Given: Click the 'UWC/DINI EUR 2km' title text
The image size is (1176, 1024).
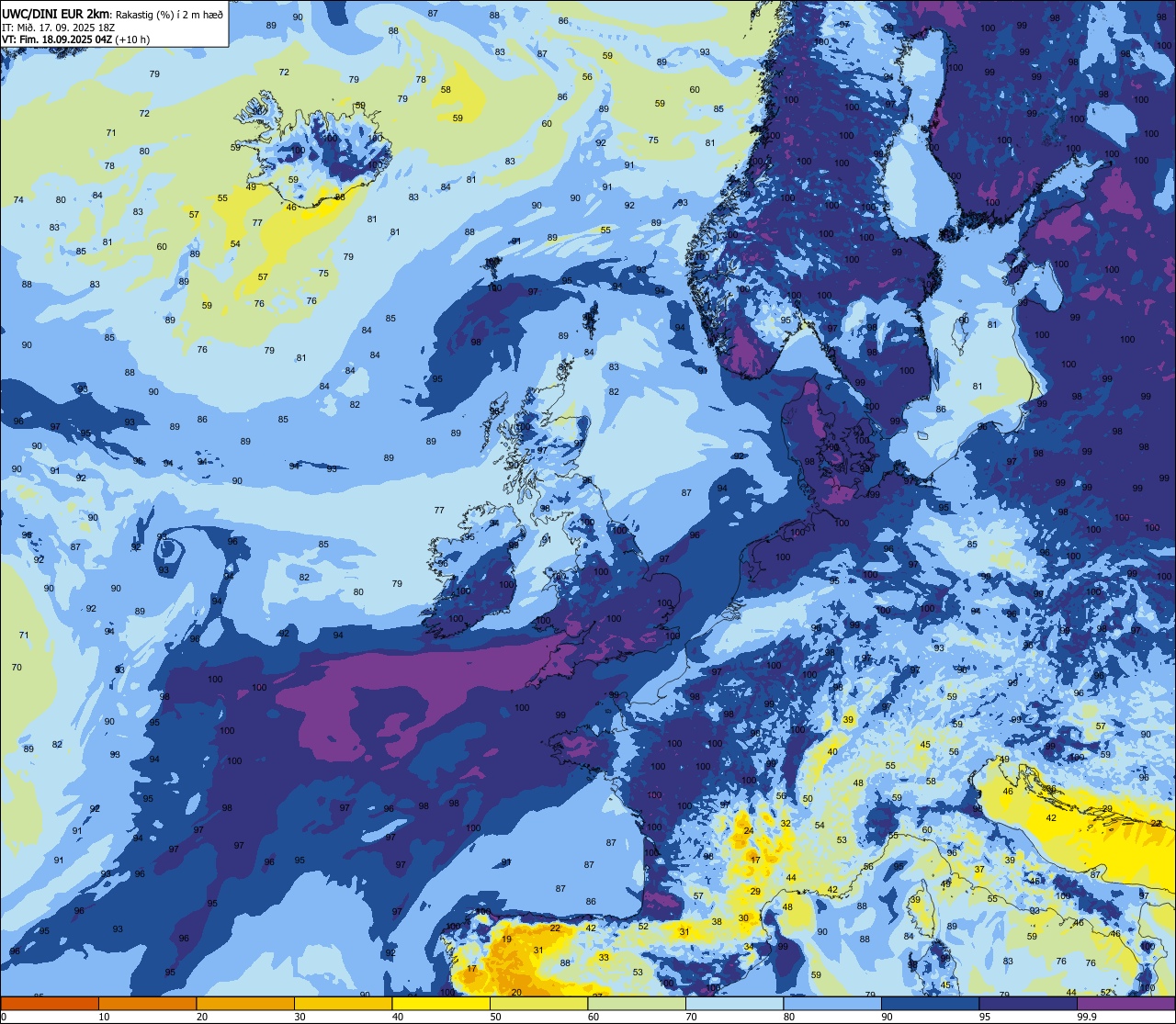Looking at the screenshot, I should point(55,13).
